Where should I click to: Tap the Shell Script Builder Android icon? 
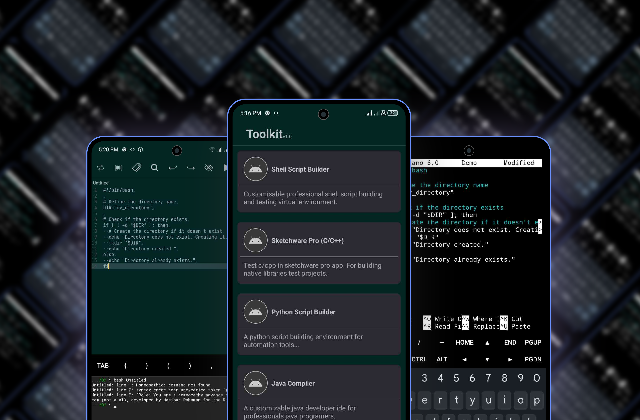tap(256, 169)
